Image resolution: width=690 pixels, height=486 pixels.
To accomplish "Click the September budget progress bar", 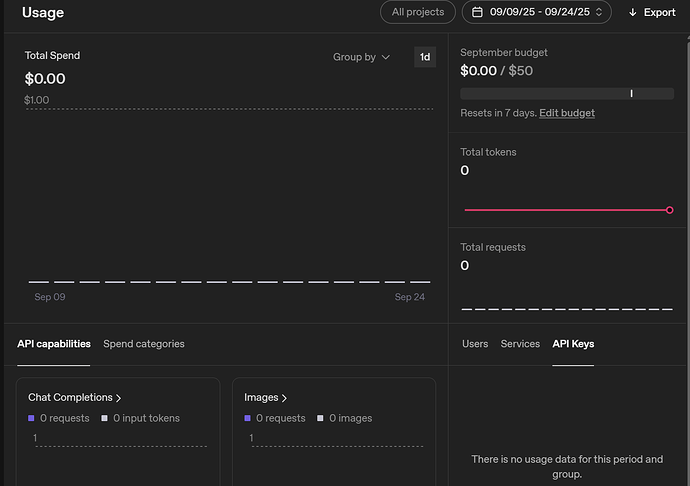I will pos(566,93).
